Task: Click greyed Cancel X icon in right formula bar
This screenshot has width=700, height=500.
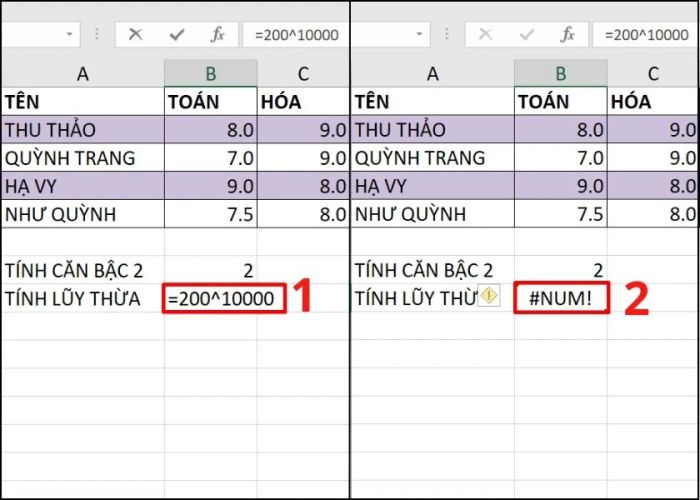Action: tap(485, 34)
